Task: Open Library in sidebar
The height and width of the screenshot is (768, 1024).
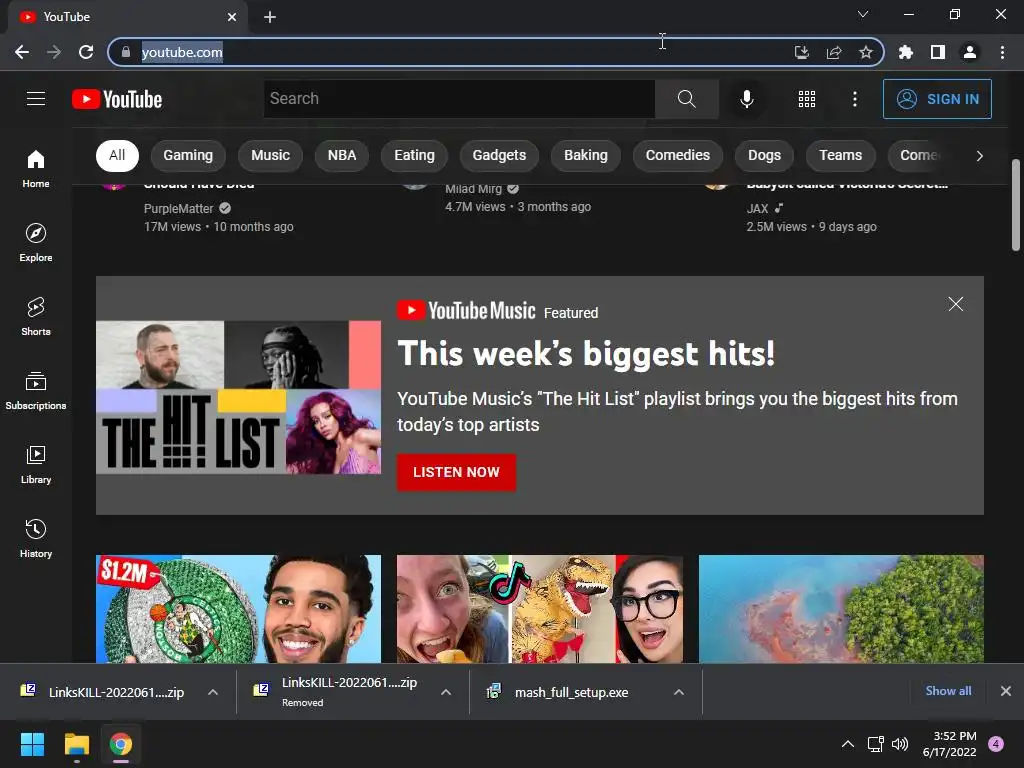Action: [36, 464]
